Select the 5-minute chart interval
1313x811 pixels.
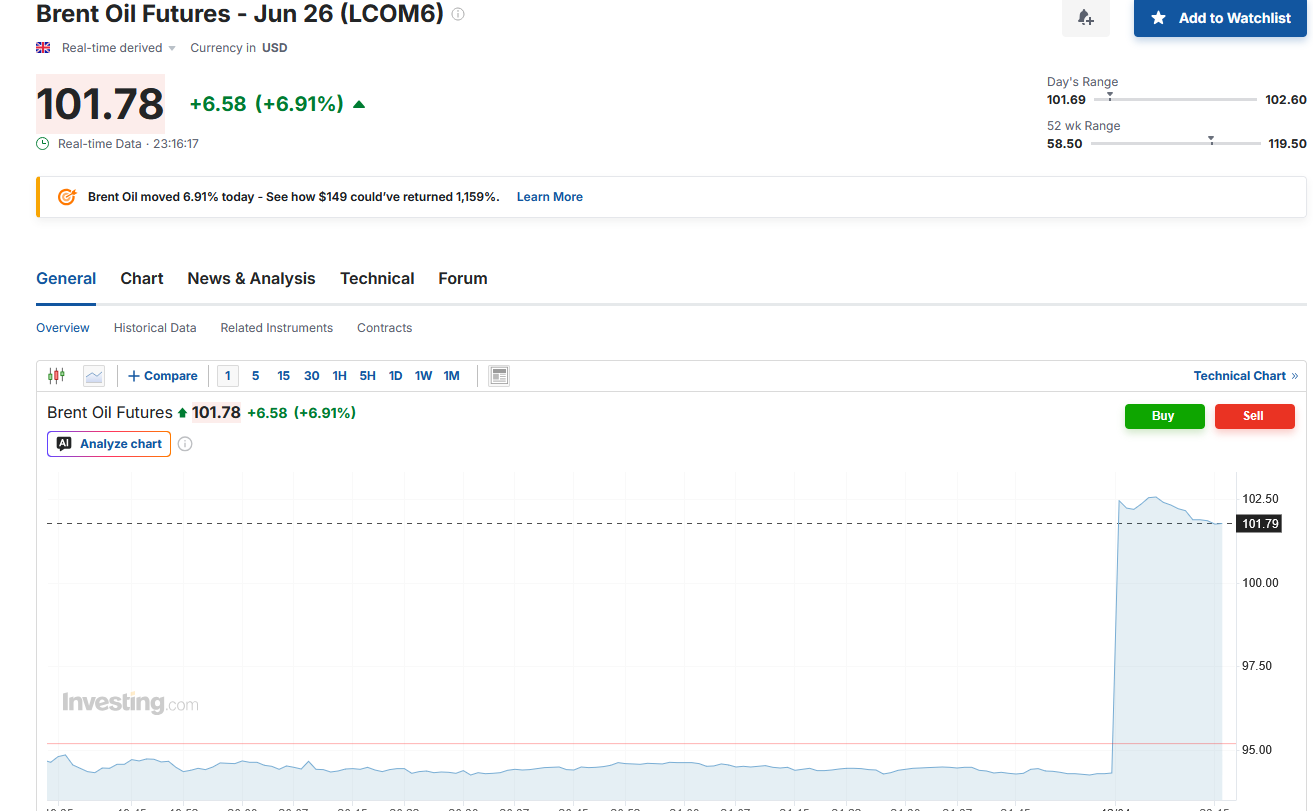coord(256,376)
